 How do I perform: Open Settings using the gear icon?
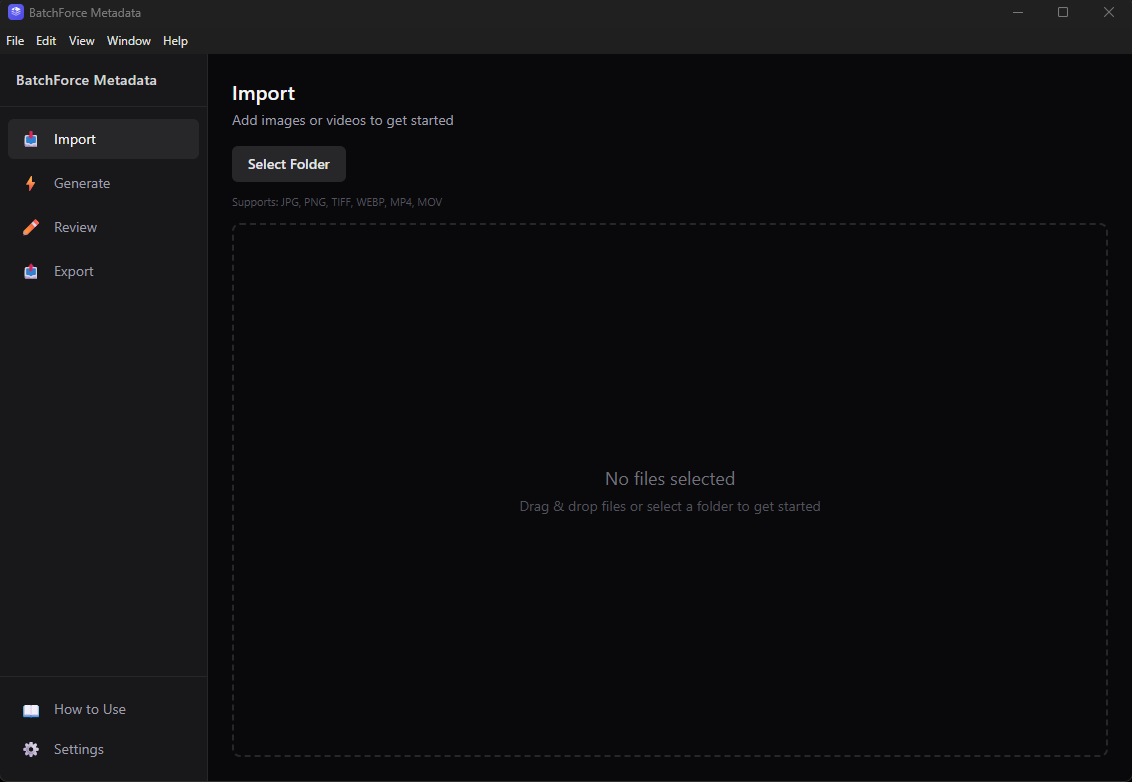click(x=31, y=749)
